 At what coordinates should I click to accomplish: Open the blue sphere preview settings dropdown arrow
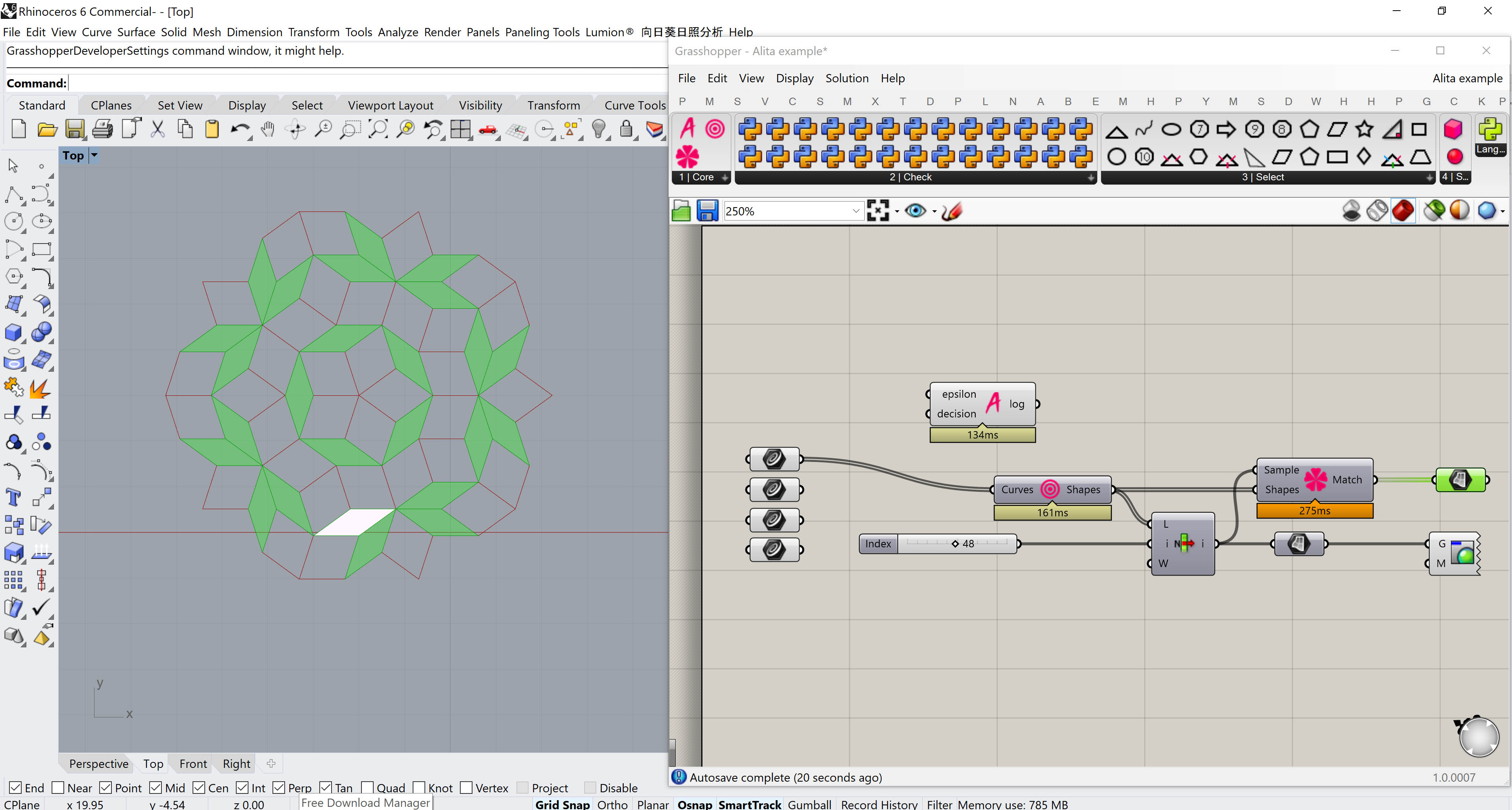1502,211
